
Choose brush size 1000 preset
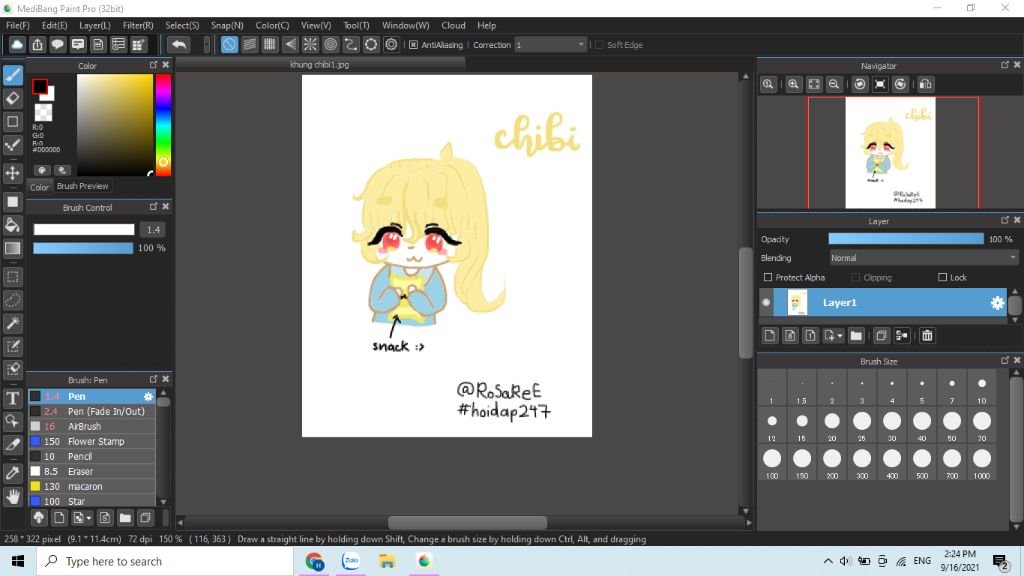pyautogui.click(x=982, y=464)
